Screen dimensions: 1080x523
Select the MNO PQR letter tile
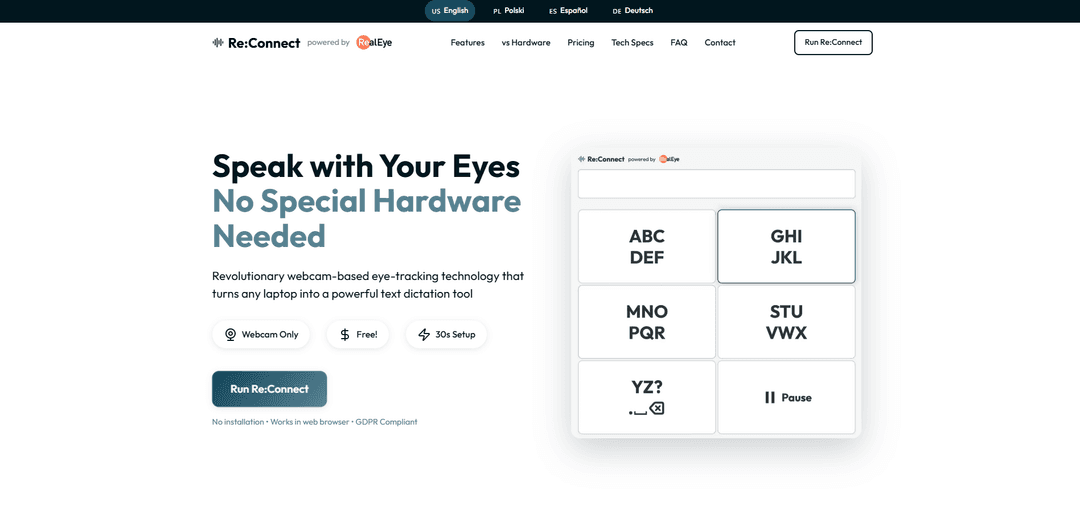pos(647,322)
